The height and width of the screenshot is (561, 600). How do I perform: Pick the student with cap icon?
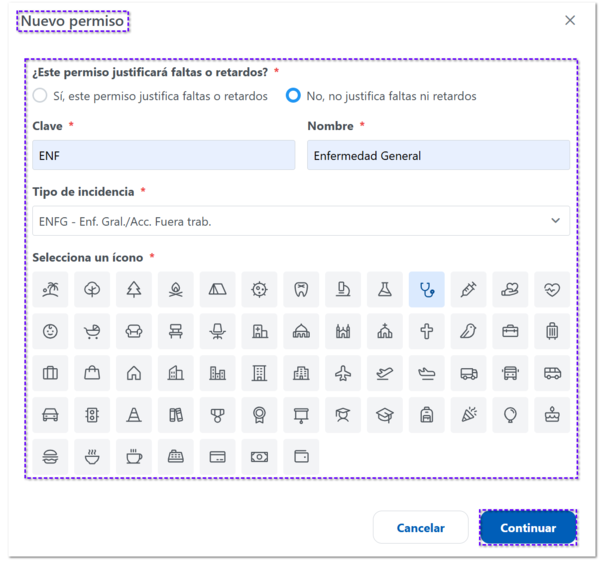pyautogui.click(x=343, y=415)
